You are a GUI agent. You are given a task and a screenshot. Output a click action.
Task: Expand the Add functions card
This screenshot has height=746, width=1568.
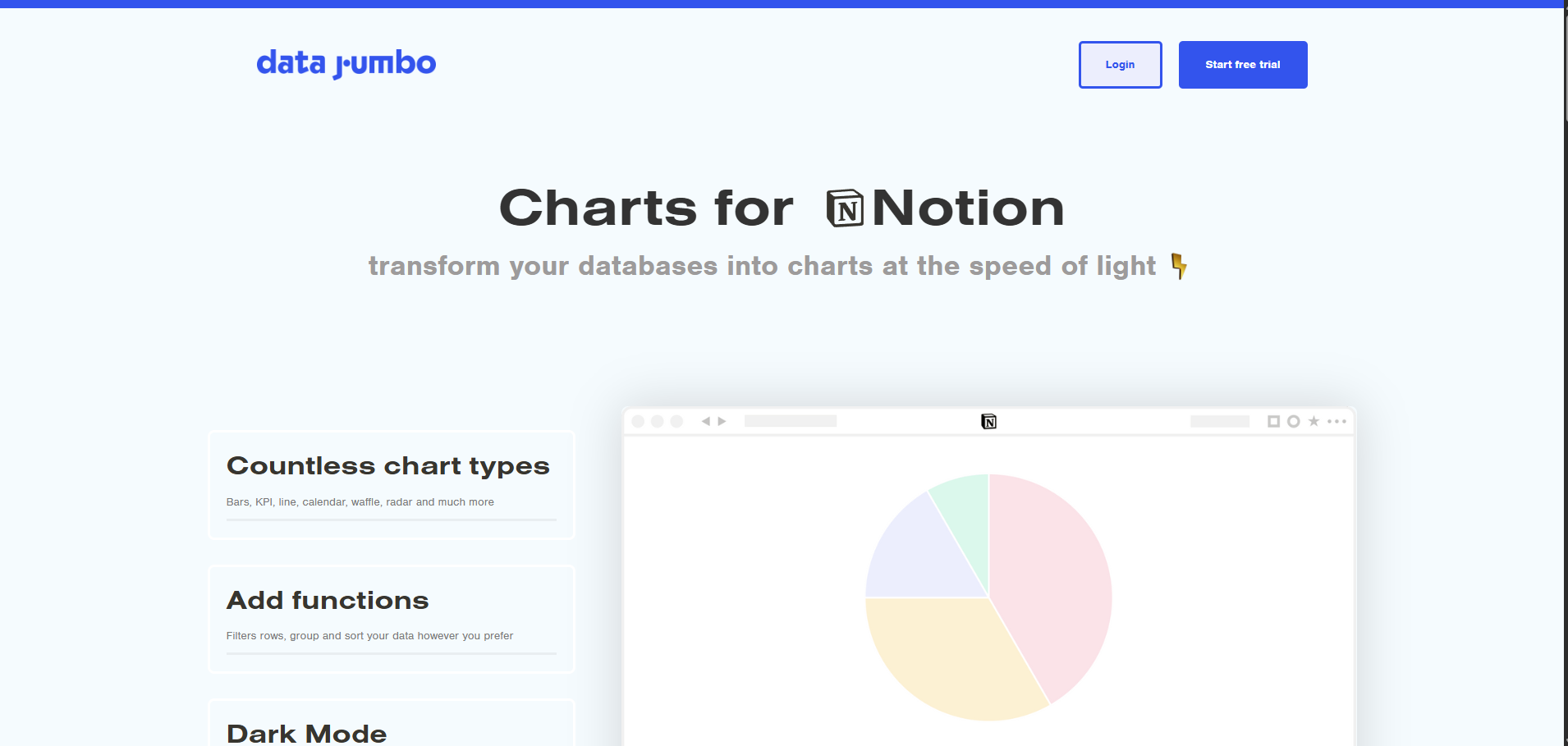point(388,618)
